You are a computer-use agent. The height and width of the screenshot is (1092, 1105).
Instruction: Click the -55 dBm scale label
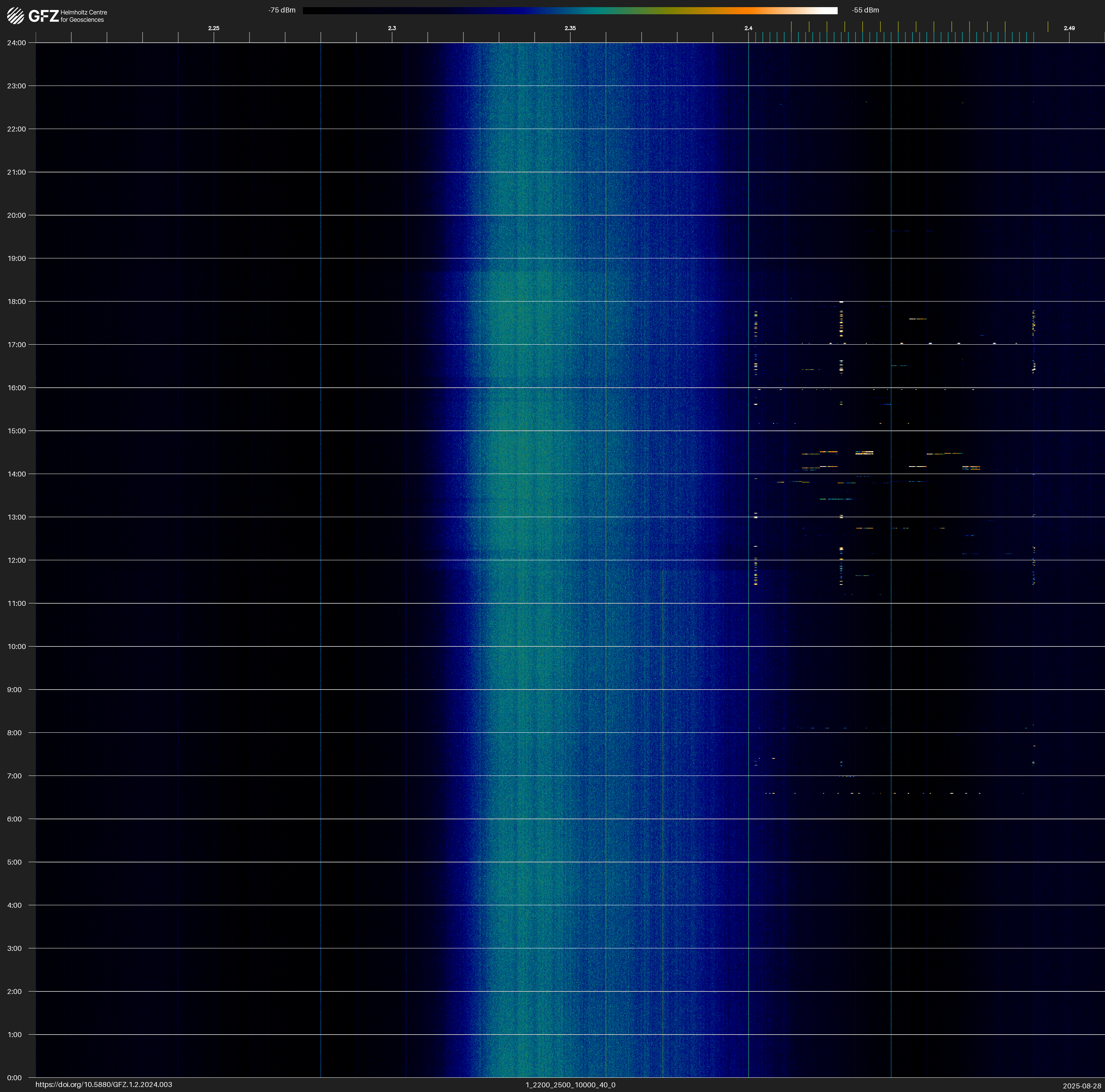[865, 10]
